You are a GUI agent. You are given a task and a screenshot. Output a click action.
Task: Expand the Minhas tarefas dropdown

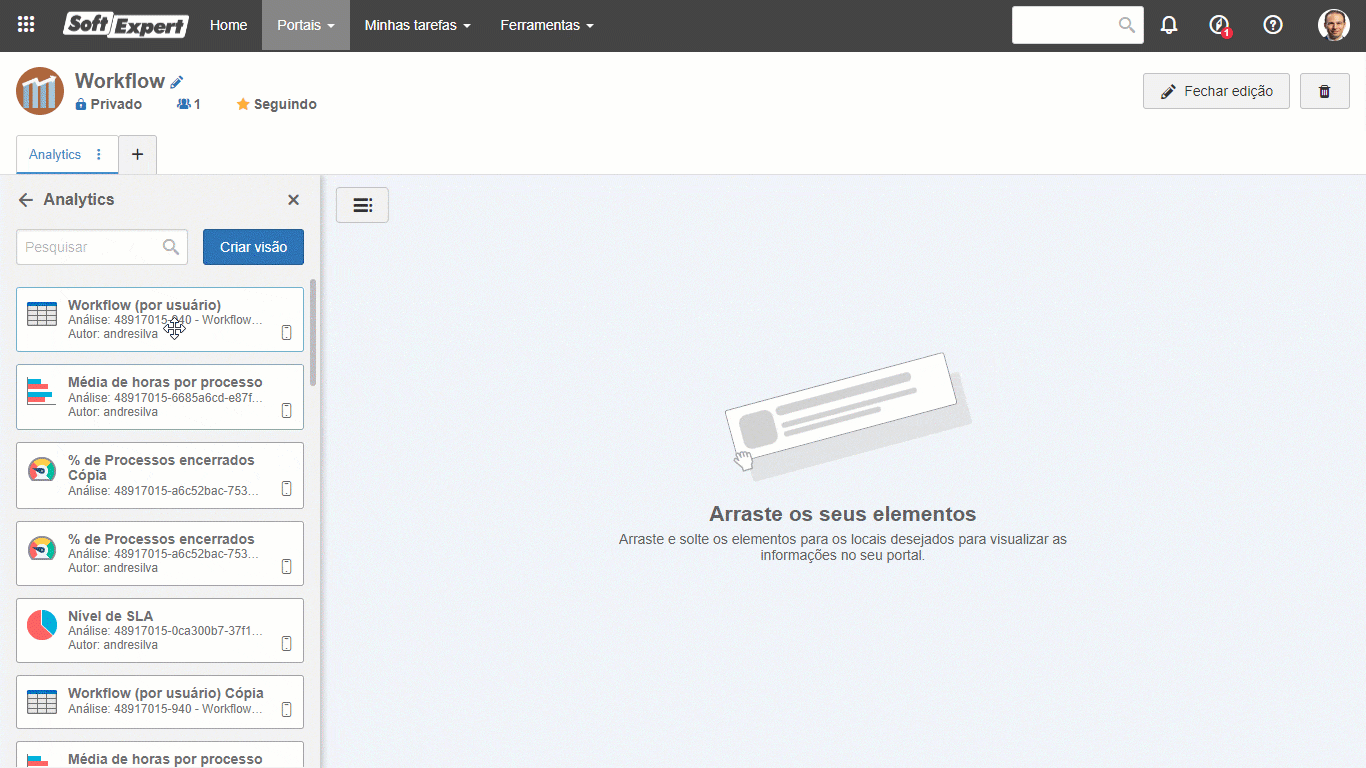pyautogui.click(x=417, y=25)
